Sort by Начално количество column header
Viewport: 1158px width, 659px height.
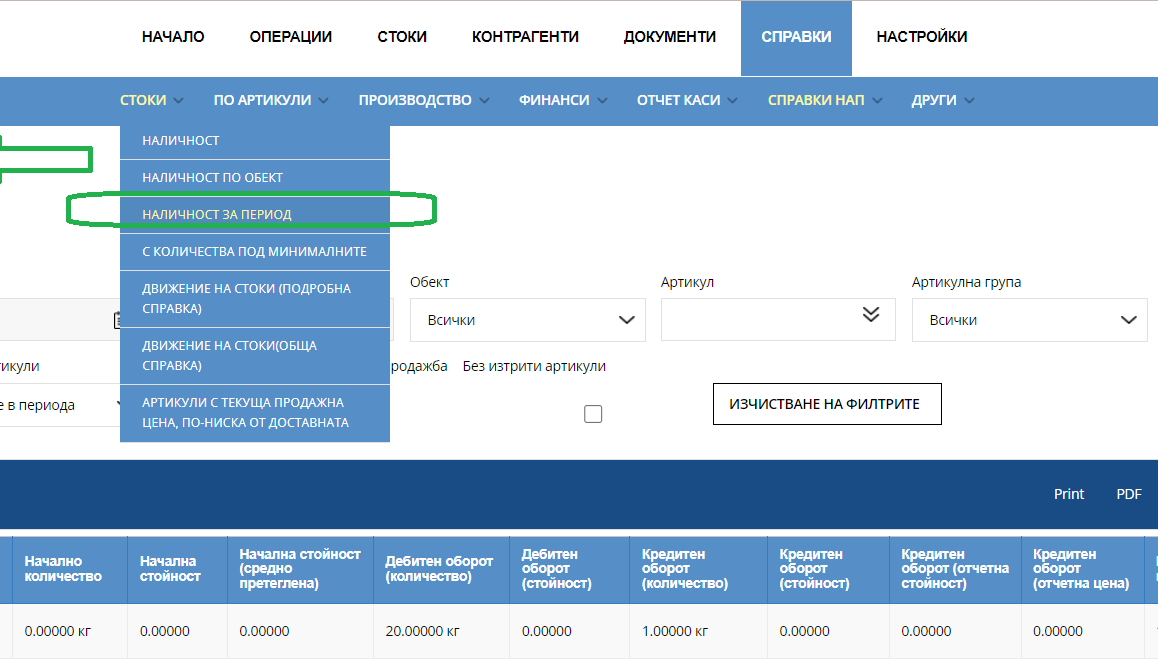pos(69,569)
